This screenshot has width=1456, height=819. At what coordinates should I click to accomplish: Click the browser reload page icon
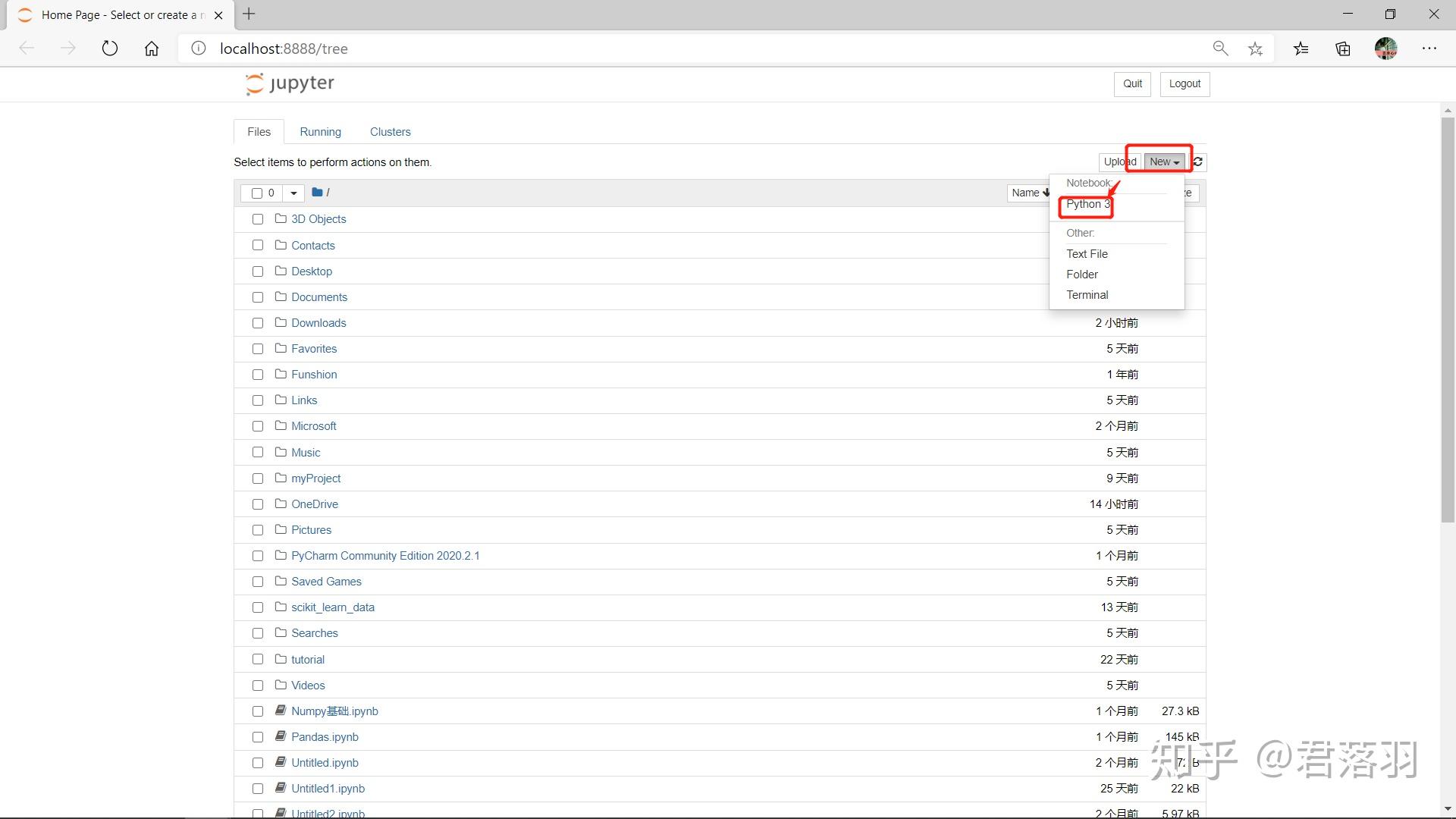point(110,49)
